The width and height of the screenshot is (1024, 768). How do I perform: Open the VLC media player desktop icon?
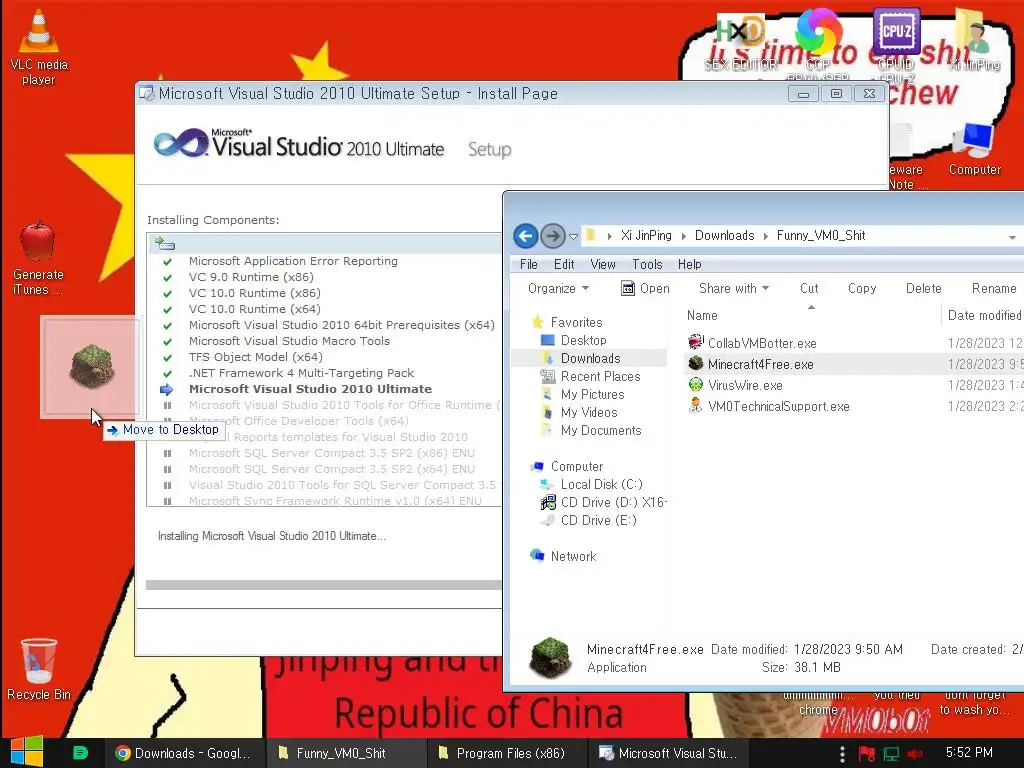point(39,47)
